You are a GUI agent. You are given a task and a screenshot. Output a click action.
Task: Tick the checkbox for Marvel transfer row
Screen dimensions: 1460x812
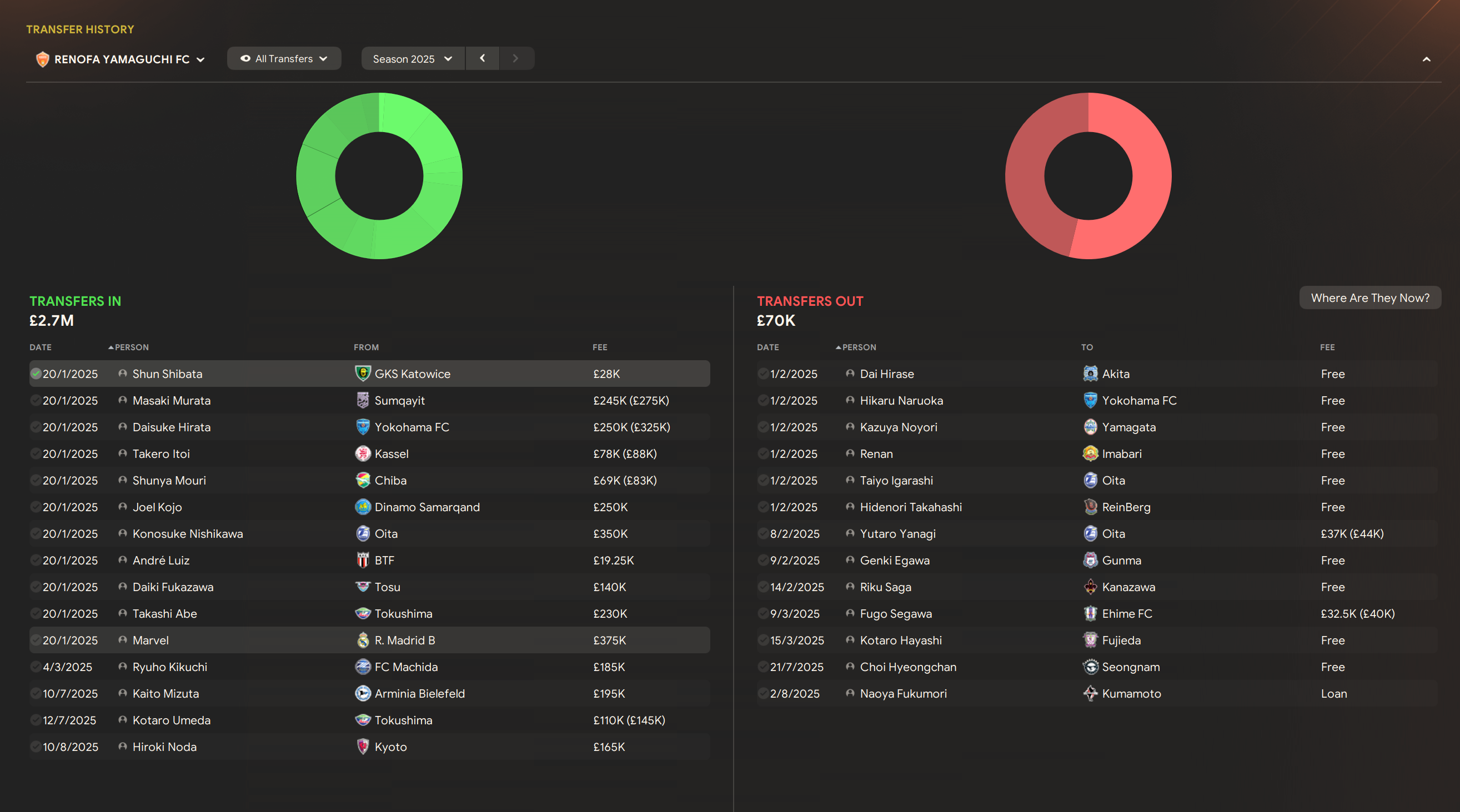36,640
